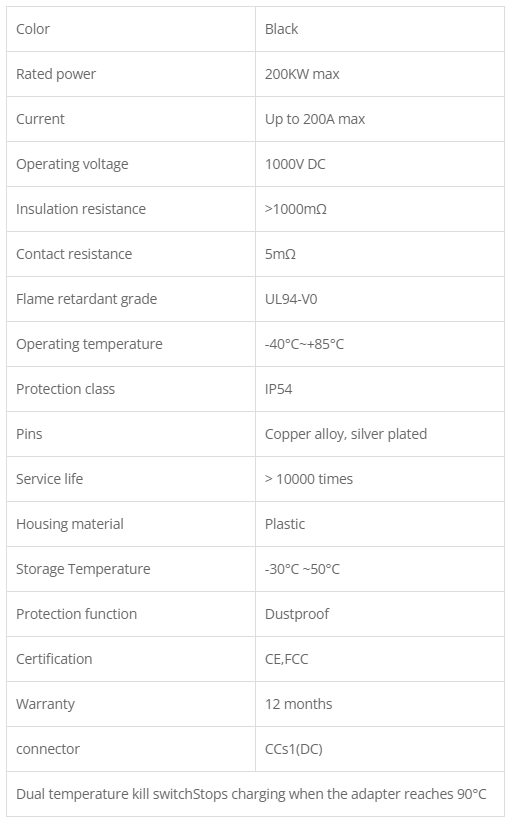
Task: Select the CCs1(DC) connector value
Action: tap(294, 749)
